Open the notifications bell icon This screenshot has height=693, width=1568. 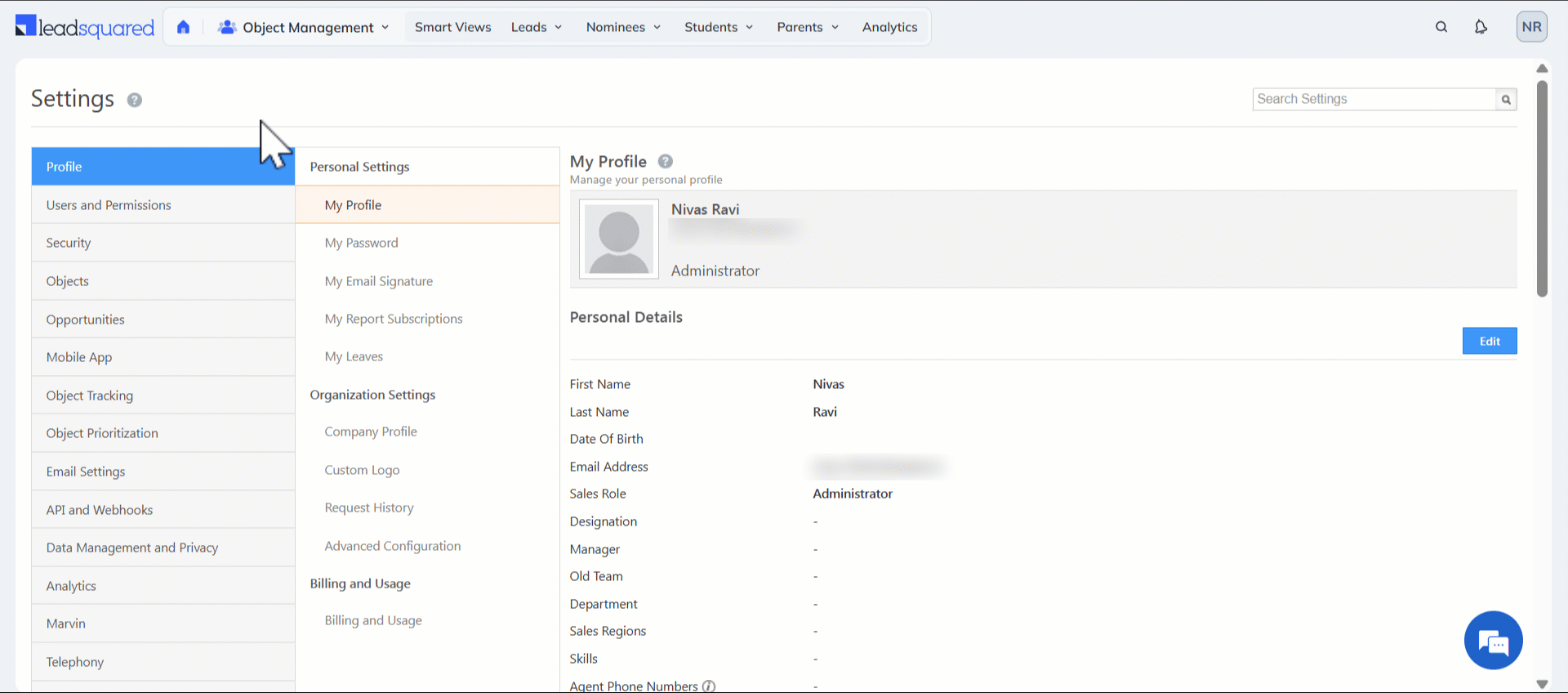click(1481, 27)
